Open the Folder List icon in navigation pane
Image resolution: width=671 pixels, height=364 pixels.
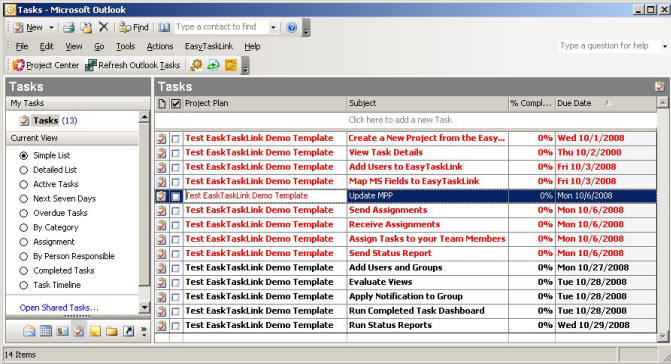click(x=112, y=331)
